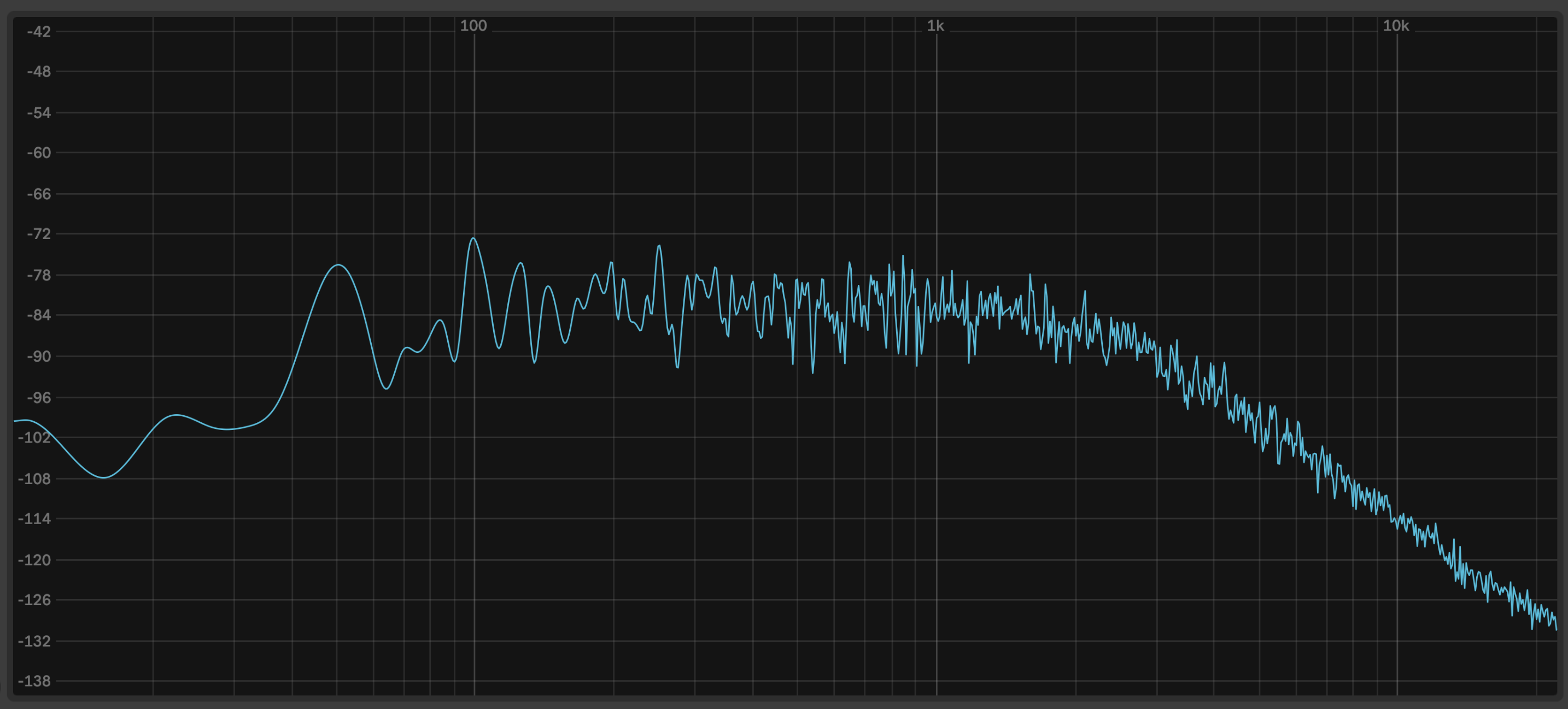This screenshot has width=1568, height=709.
Task: Select the -114 dB scale marking
Action: point(34,519)
